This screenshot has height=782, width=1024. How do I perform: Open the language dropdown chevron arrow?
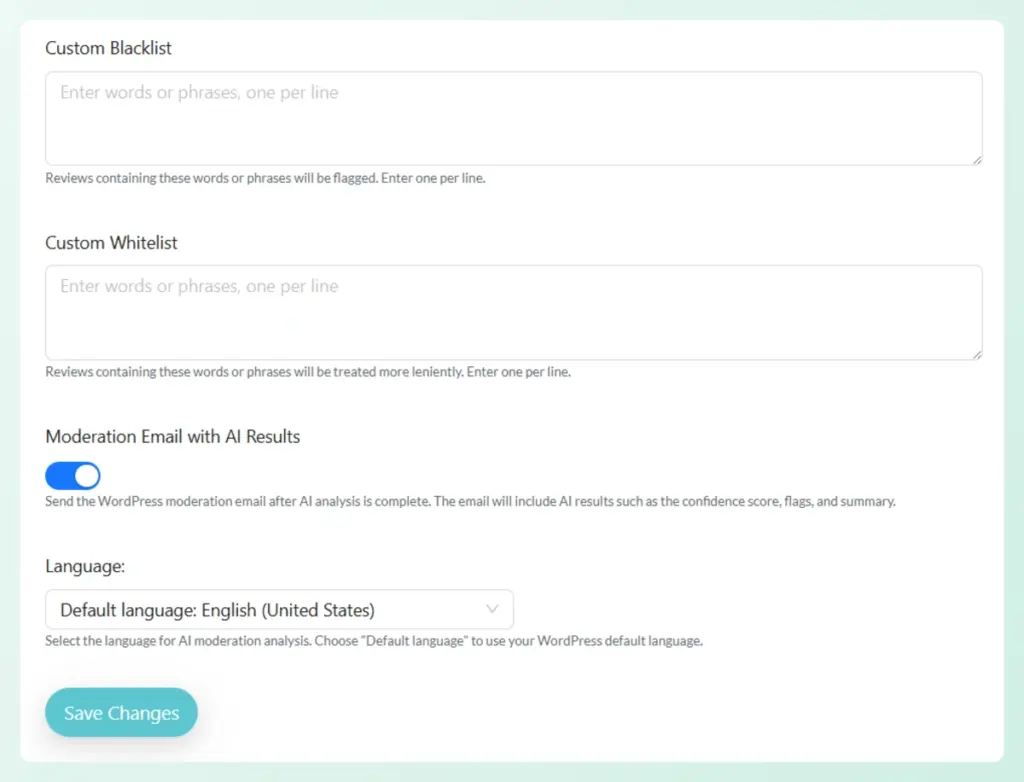pyautogui.click(x=491, y=609)
